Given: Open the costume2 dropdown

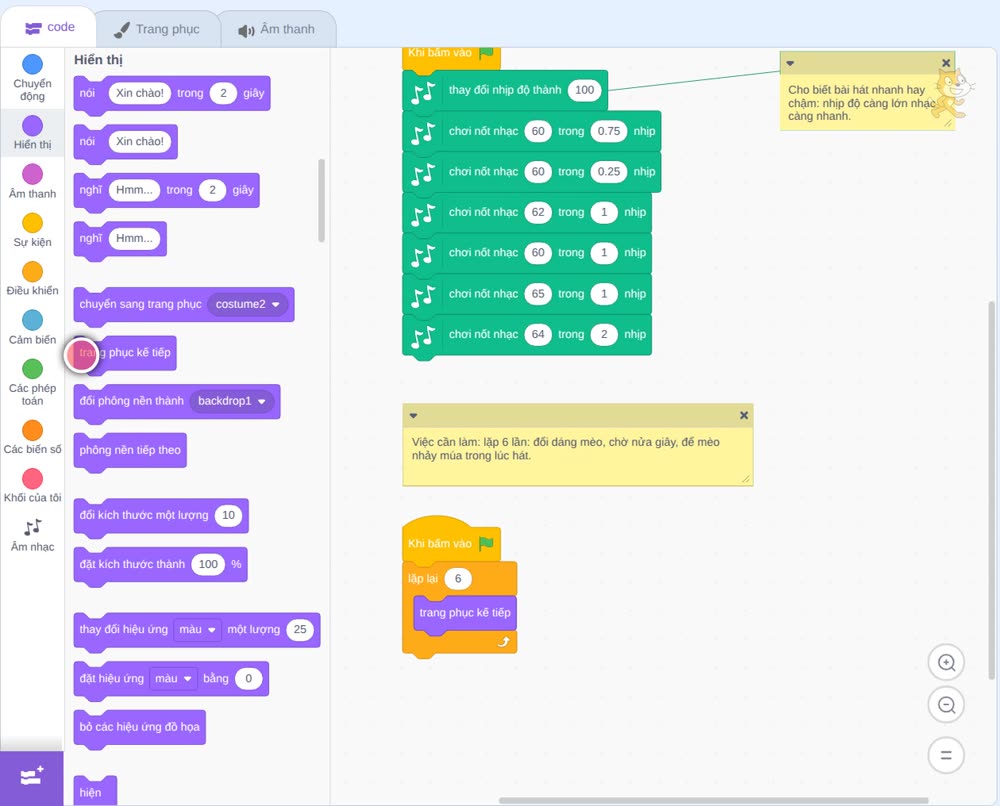Looking at the screenshot, I should click(248, 304).
